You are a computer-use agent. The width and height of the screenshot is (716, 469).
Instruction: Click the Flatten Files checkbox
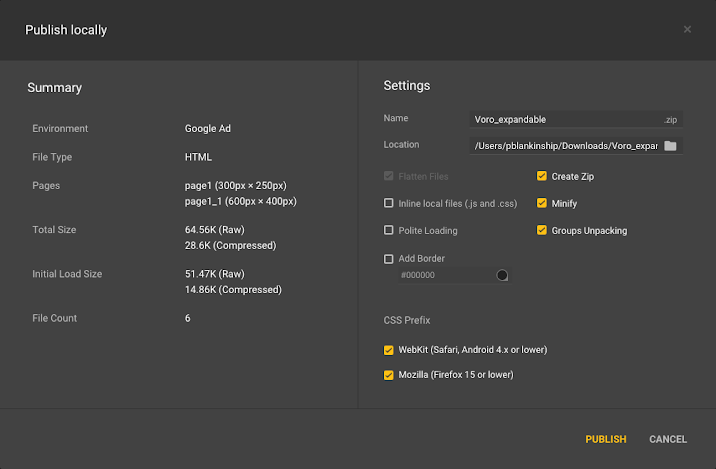click(389, 177)
